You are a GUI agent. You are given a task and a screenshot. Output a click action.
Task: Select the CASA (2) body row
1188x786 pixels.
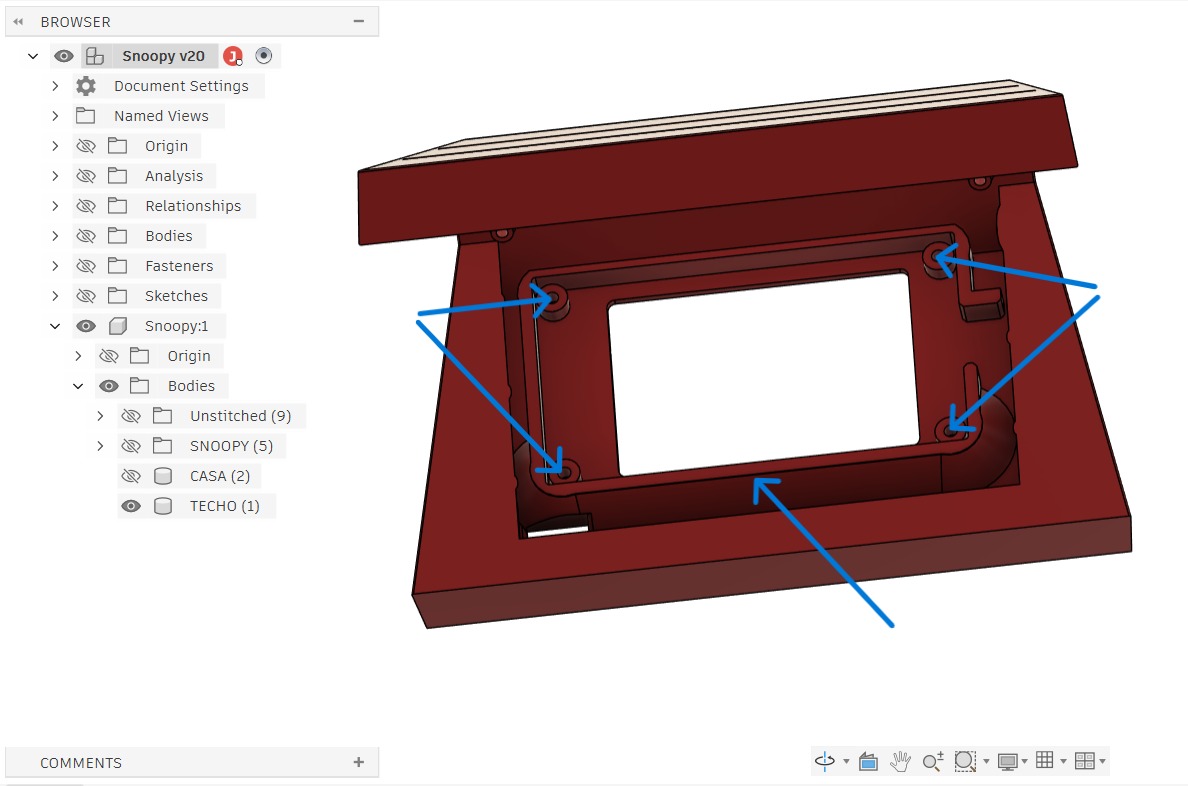point(189,476)
